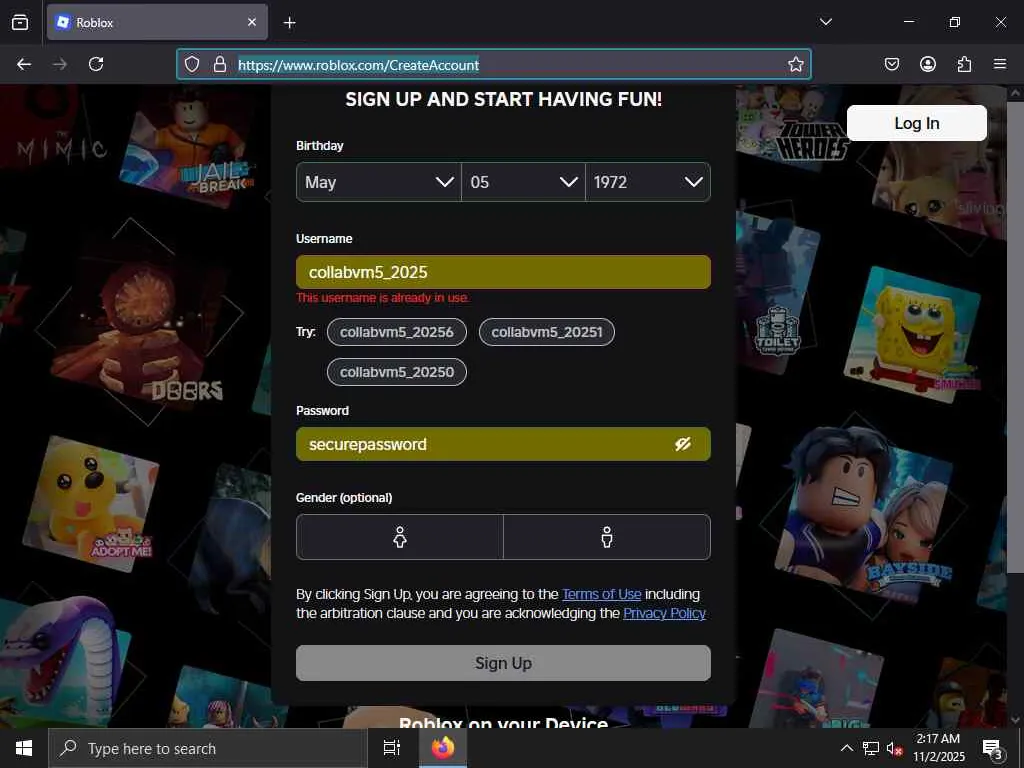1024x768 pixels.
Task: Open the network tray icon
Action: click(871, 748)
